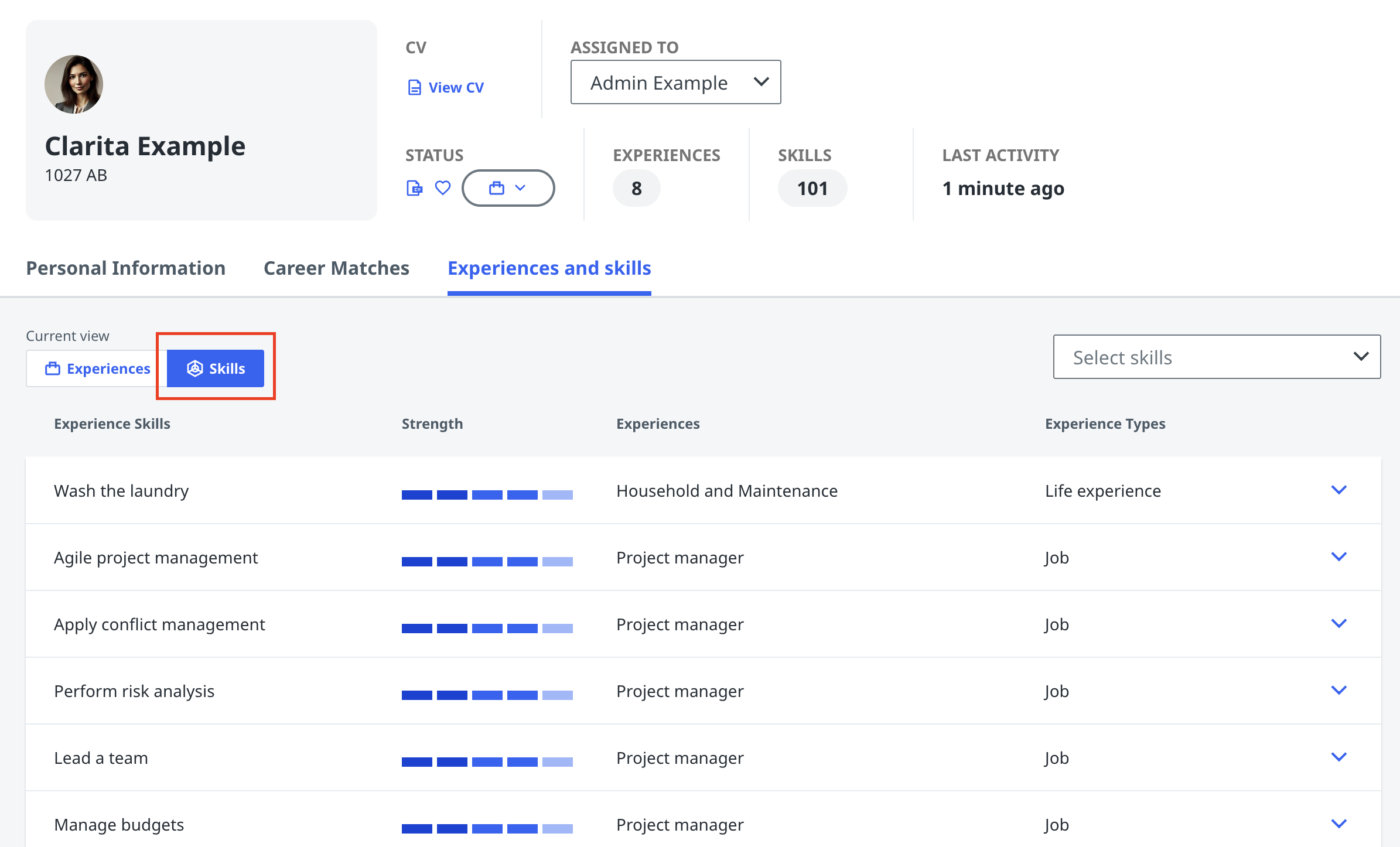Click the experiences count badge 8

636,189
